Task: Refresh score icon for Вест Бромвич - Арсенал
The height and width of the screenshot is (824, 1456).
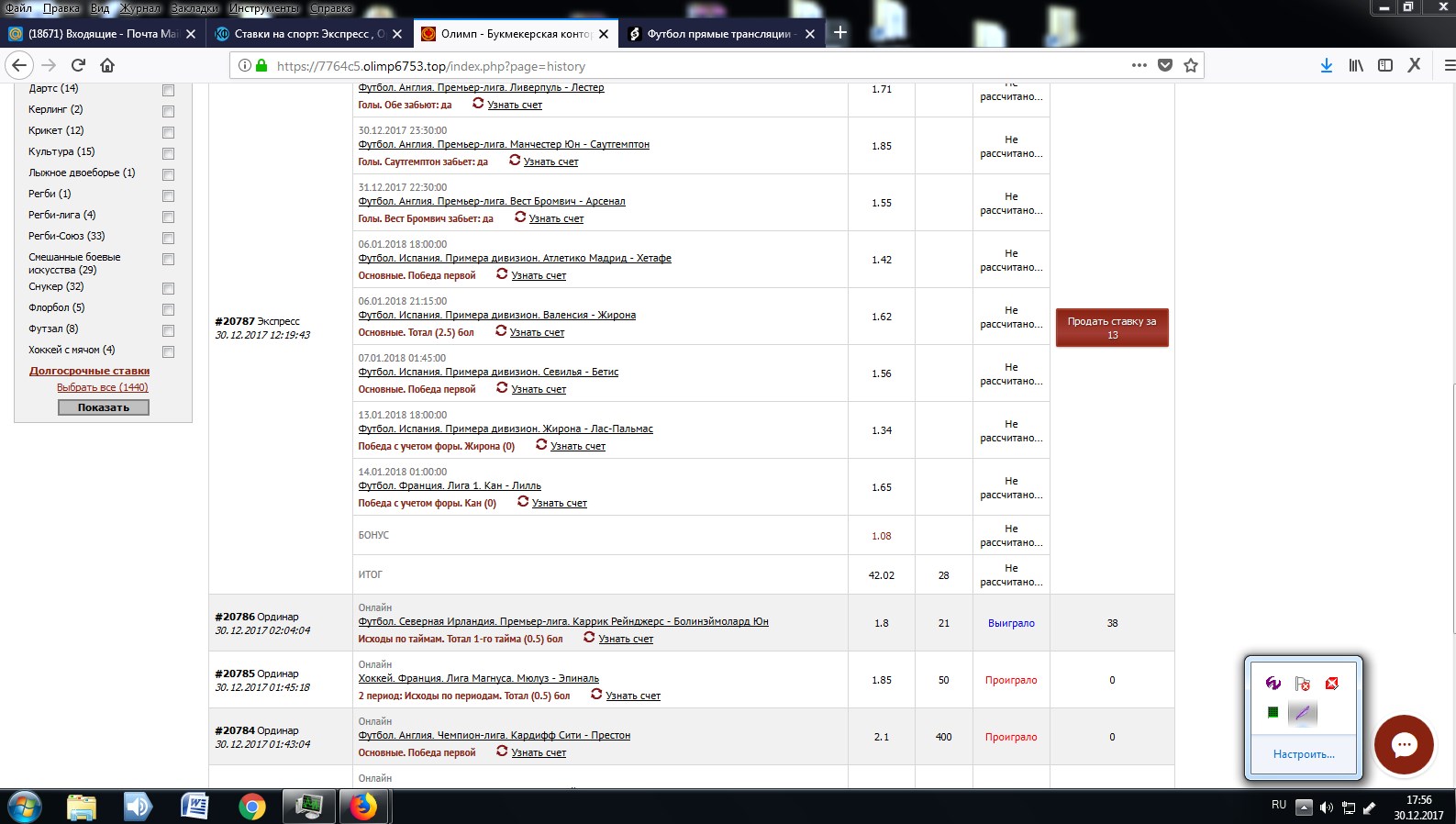Action: pos(520,217)
